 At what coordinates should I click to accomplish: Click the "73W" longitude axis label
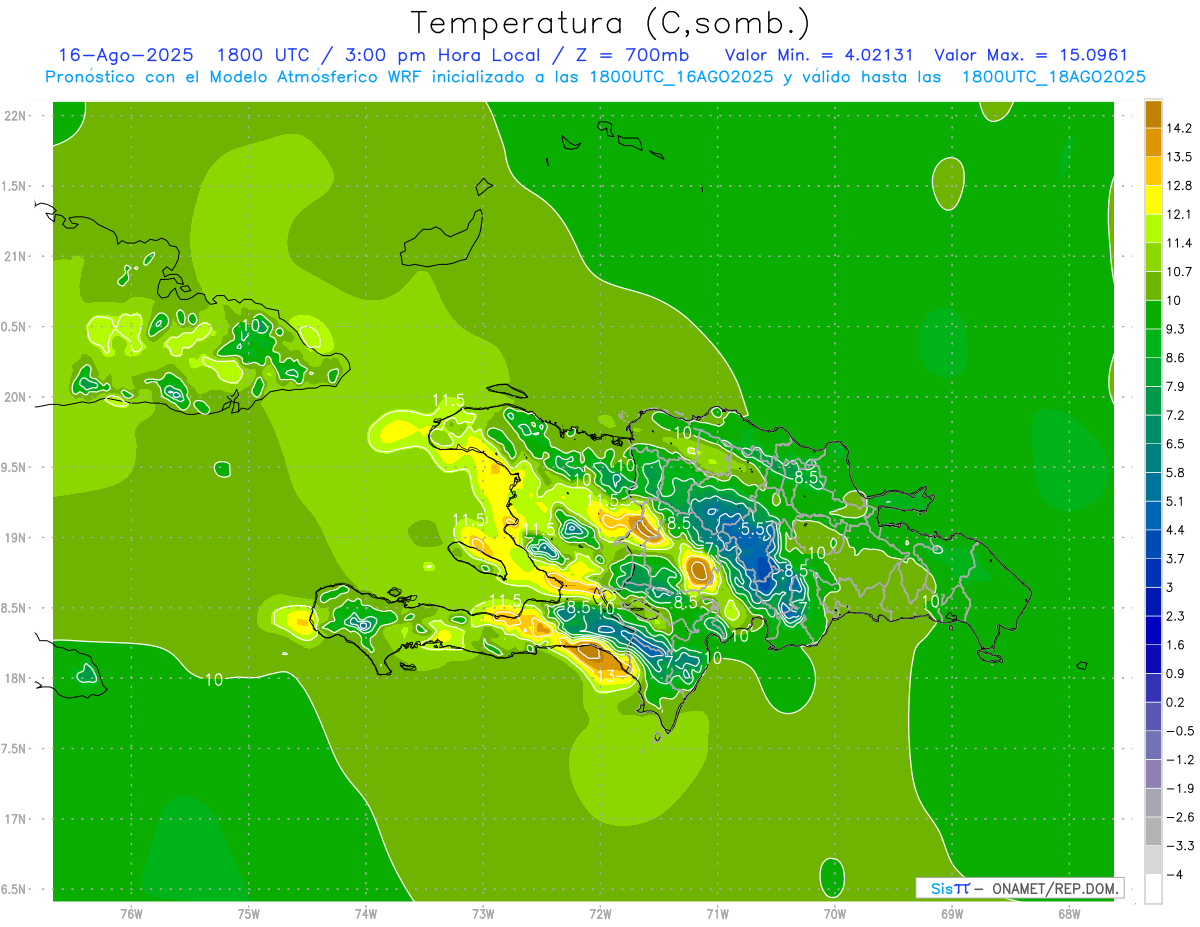click(483, 913)
